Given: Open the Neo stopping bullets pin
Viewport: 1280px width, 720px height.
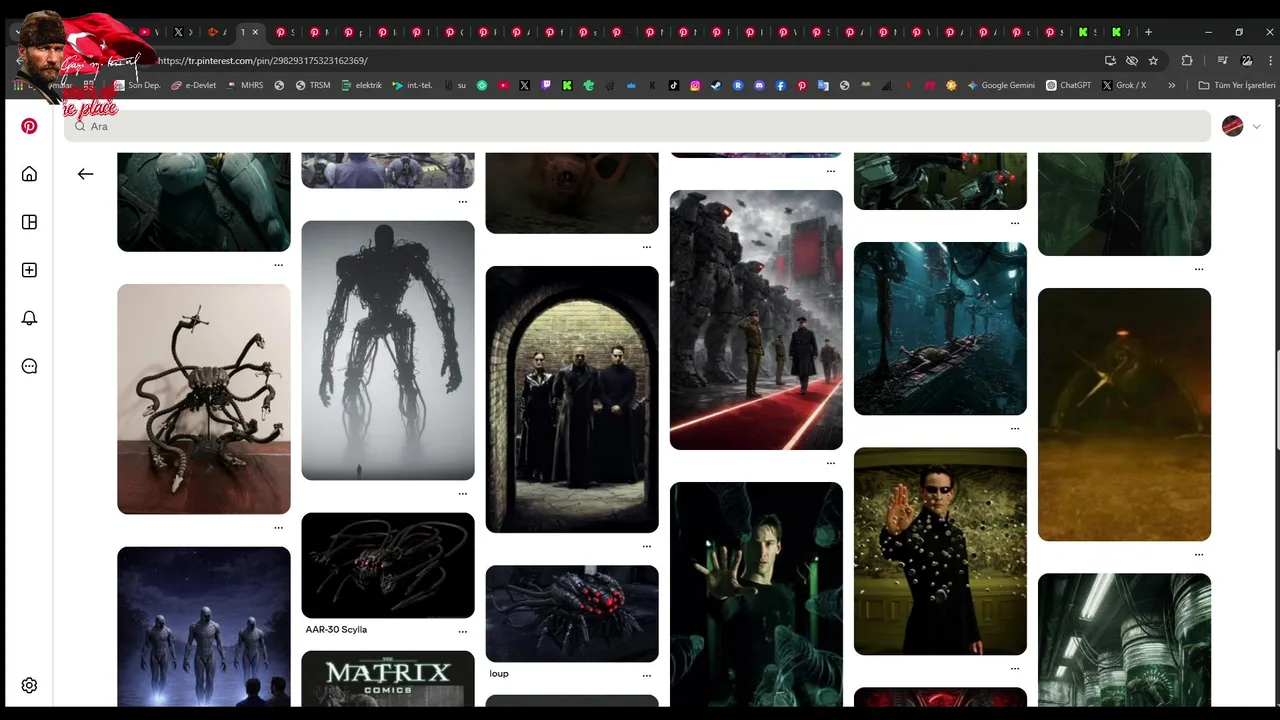Looking at the screenshot, I should 940,551.
